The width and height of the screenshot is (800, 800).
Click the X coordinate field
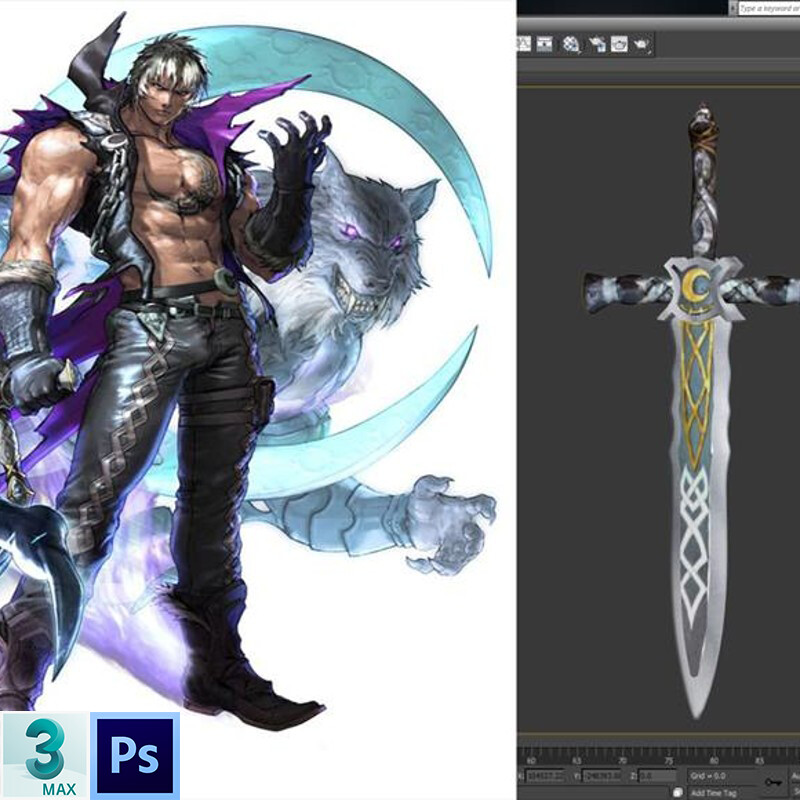pos(545,776)
